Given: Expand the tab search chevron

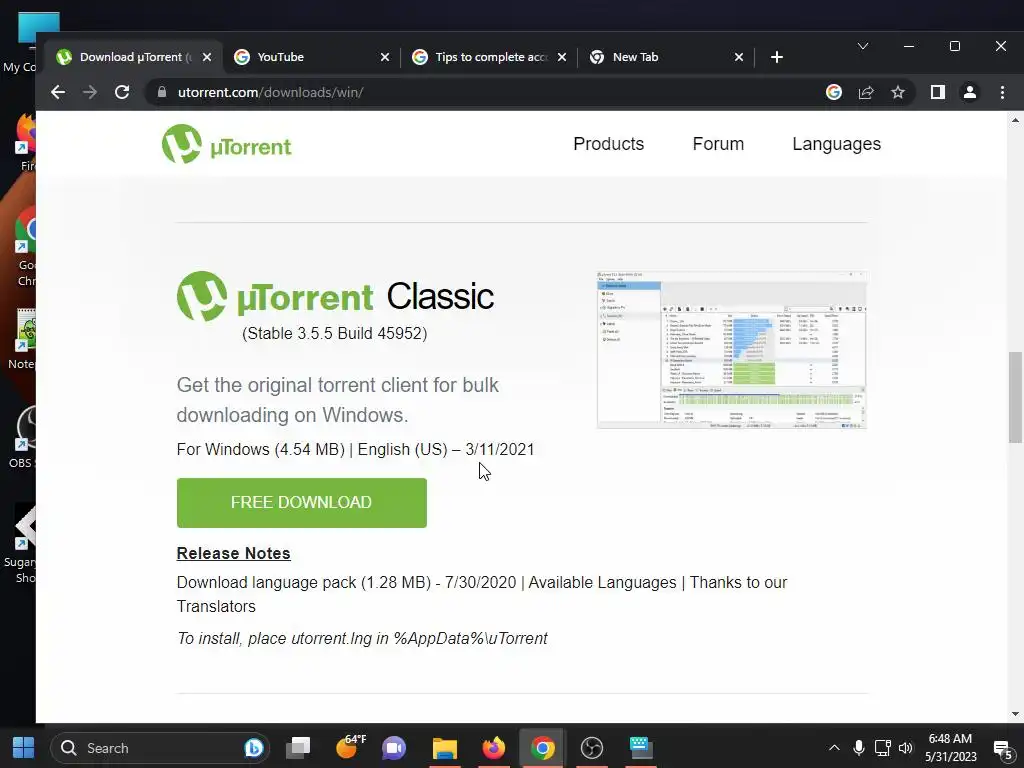Looking at the screenshot, I should coord(863,46).
